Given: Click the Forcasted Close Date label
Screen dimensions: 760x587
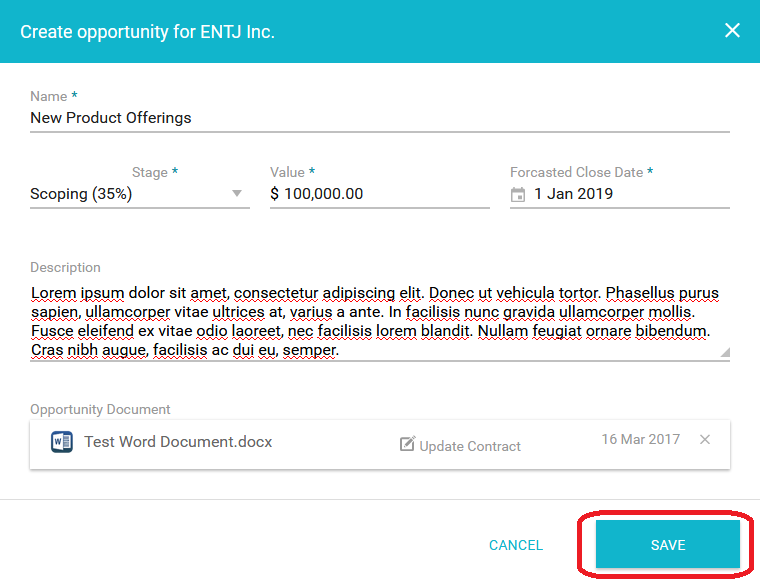Looking at the screenshot, I should click(576, 172).
